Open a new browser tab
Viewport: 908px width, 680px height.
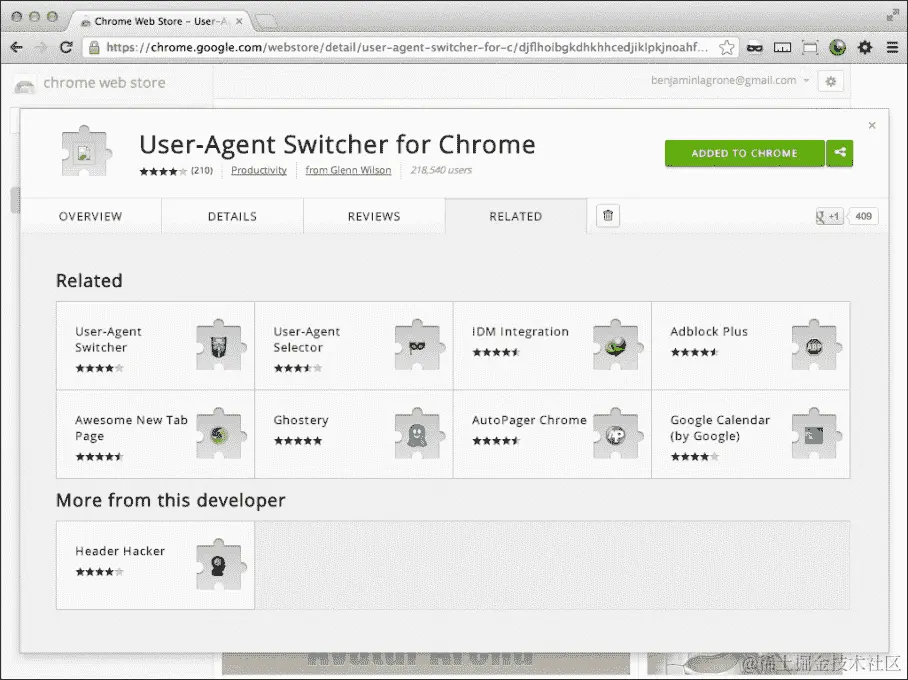pyautogui.click(x=266, y=22)
